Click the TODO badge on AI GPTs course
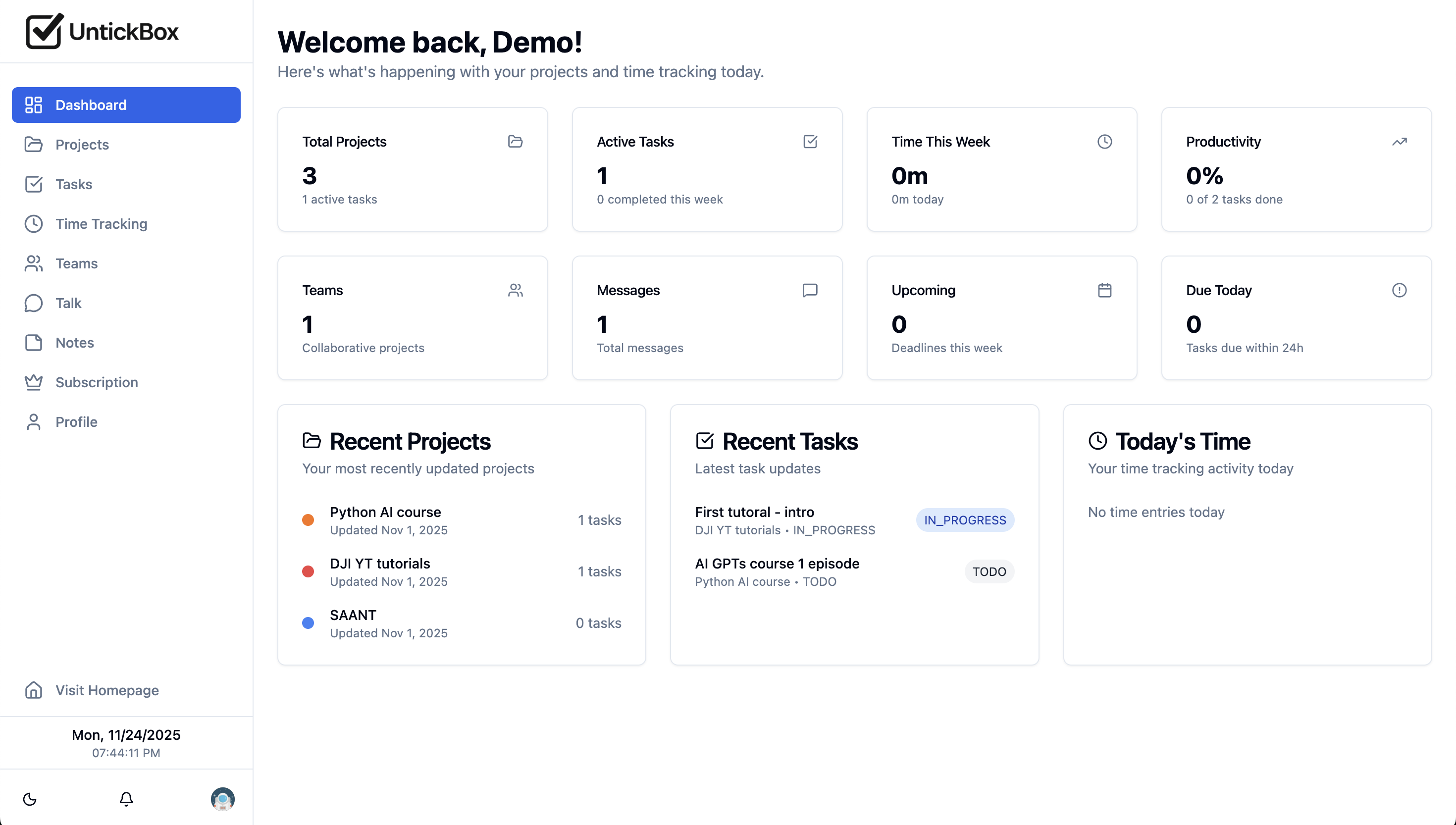Screen dimensions: 1456x825 pos(989,572)
